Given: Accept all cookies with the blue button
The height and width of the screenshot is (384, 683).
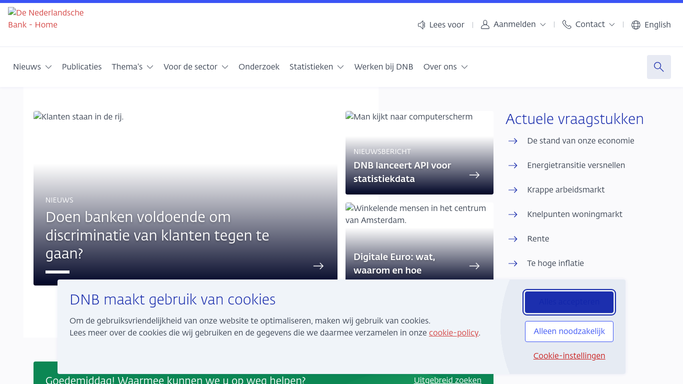Looking at the screenshot, I should click(569, 302).
